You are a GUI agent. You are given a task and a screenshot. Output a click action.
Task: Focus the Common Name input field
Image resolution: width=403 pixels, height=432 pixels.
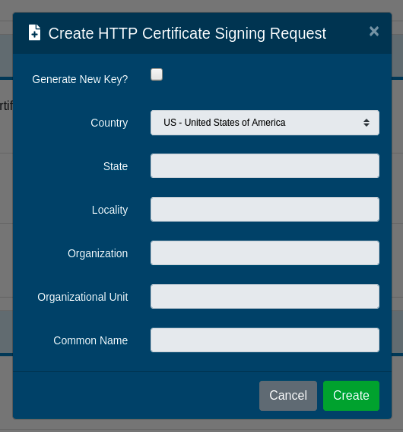pos(265,340)
